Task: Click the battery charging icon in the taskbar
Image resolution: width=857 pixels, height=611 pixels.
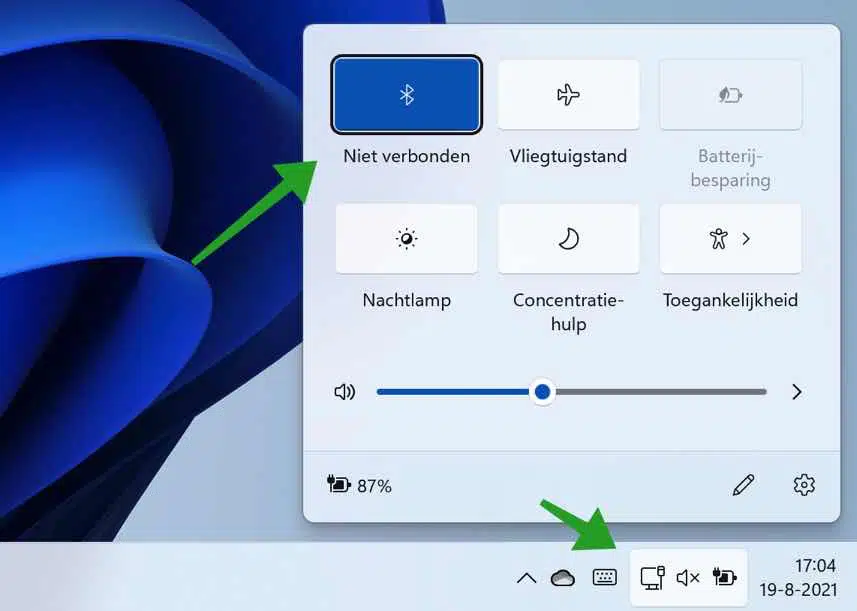Action: tap(724, 577)
